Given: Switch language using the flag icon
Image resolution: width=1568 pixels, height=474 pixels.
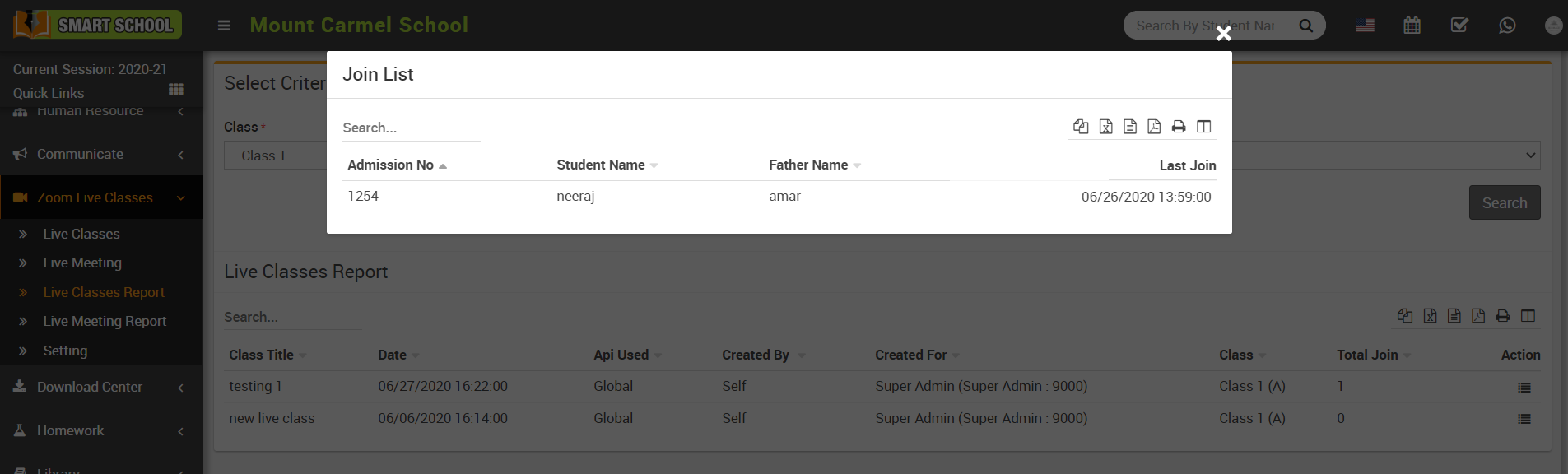Looking at the screenshot, I should click(1365, 26).
